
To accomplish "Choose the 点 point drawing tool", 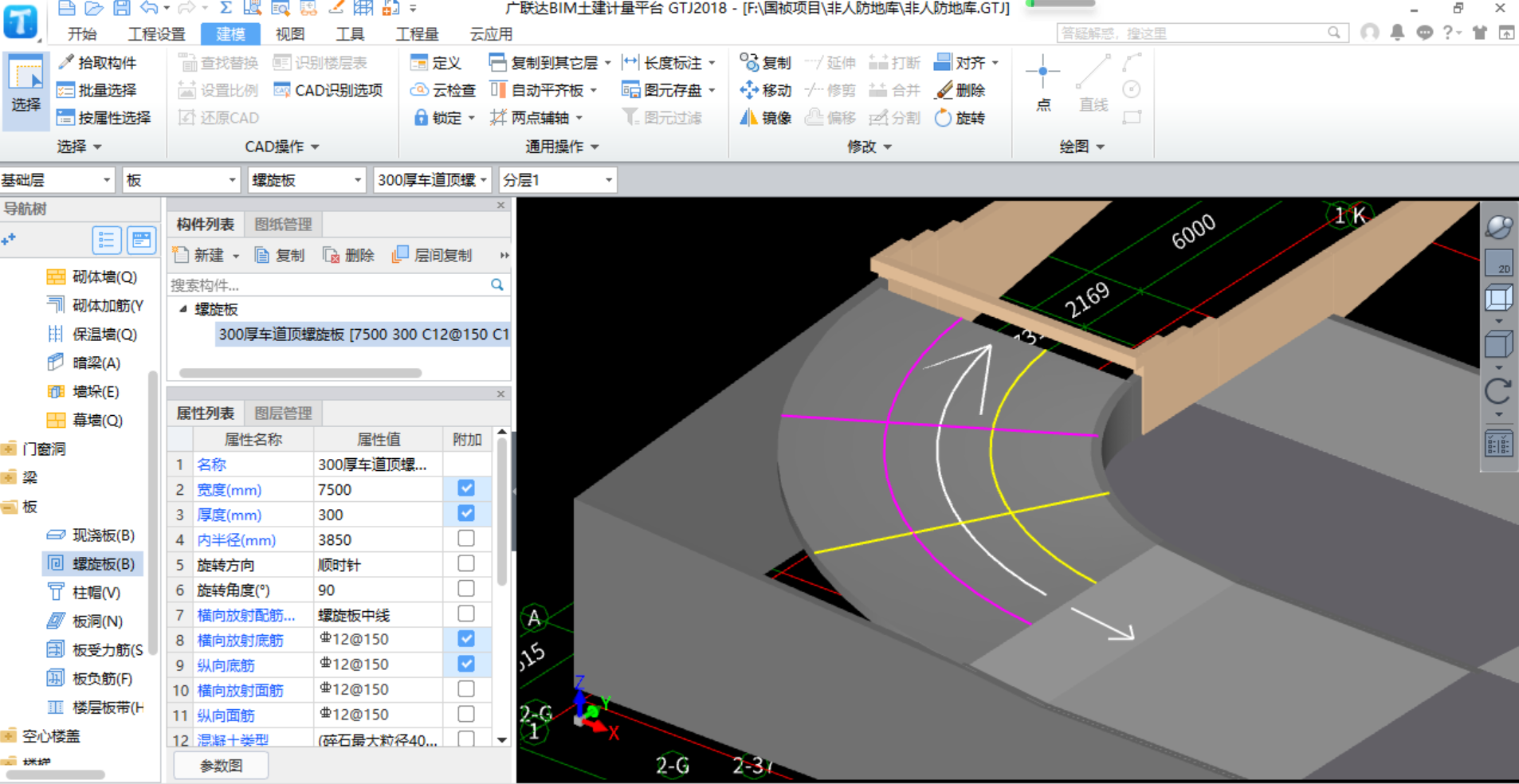I will [1043, 84].
